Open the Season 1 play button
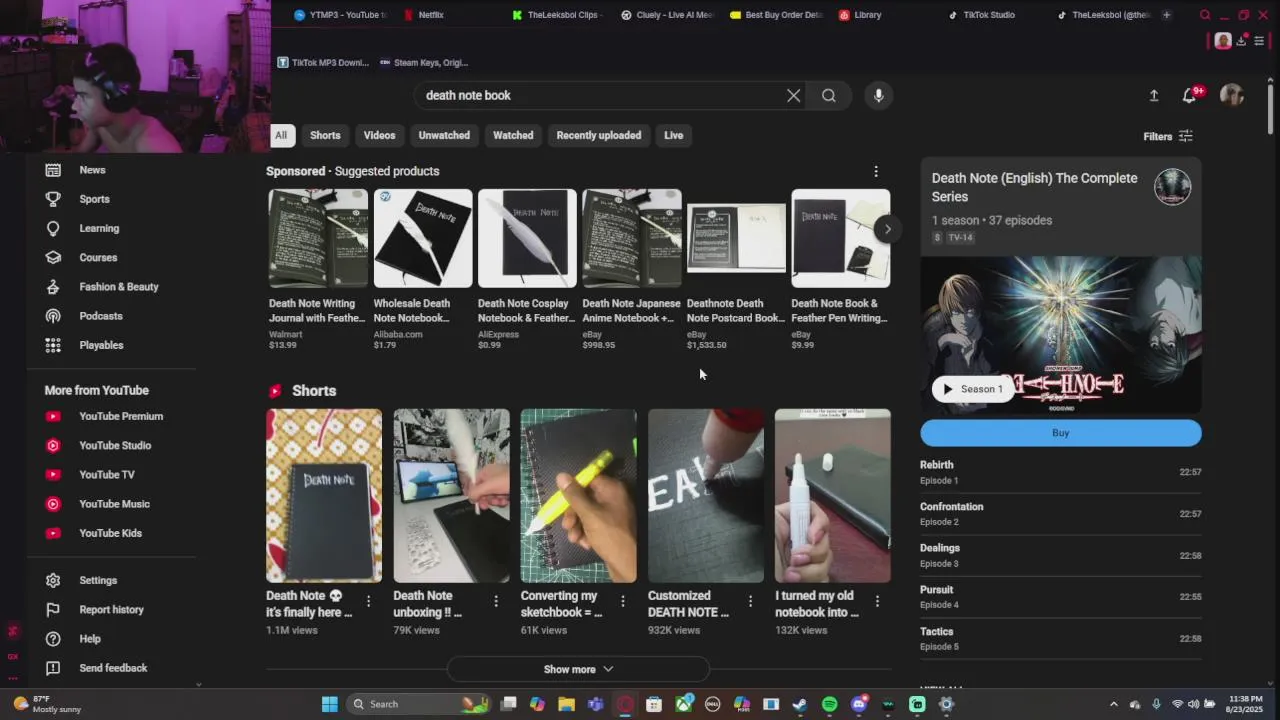1280x720 pixels. click(x=973, y=389)
